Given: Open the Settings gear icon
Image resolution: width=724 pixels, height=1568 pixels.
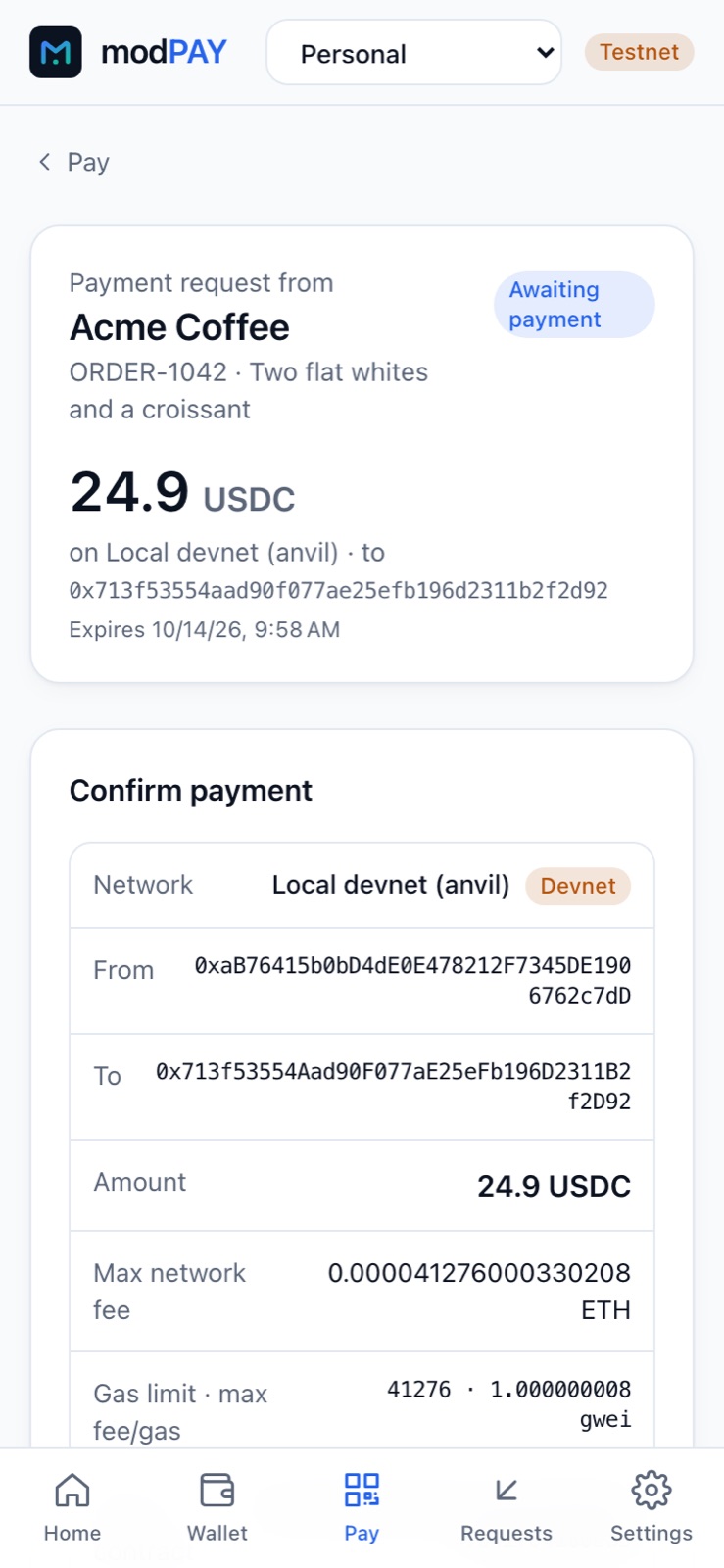Looking at the screenshot, I should [652, 1490].
